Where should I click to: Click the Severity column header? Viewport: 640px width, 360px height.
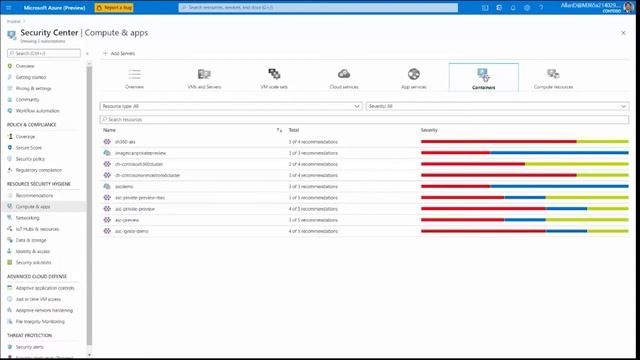[429, 130]
